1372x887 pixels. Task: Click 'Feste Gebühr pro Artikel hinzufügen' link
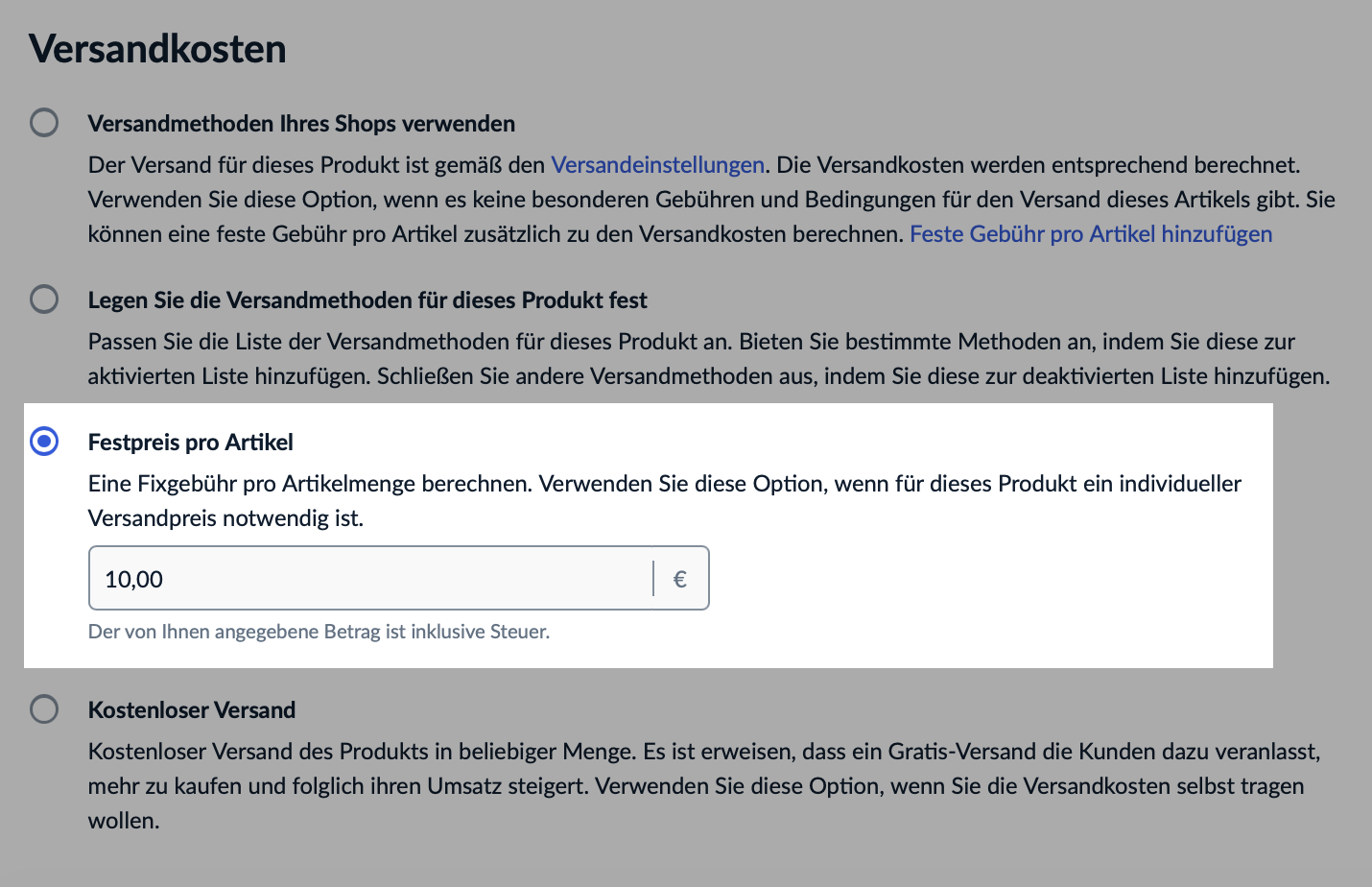pyautogui.click(x=1090, y=234)
